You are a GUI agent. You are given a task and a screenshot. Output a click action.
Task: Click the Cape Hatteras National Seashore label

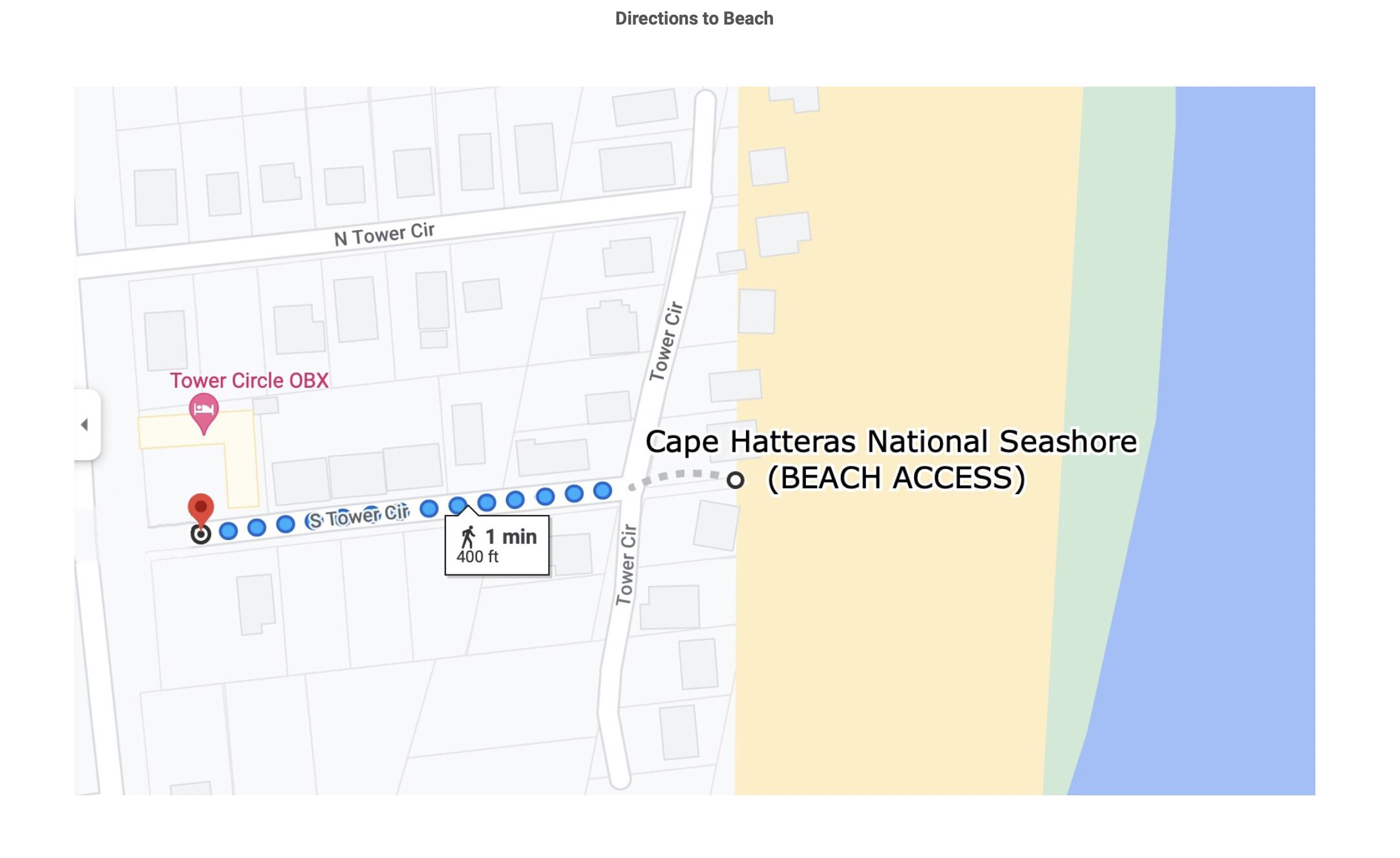point(891,442)
